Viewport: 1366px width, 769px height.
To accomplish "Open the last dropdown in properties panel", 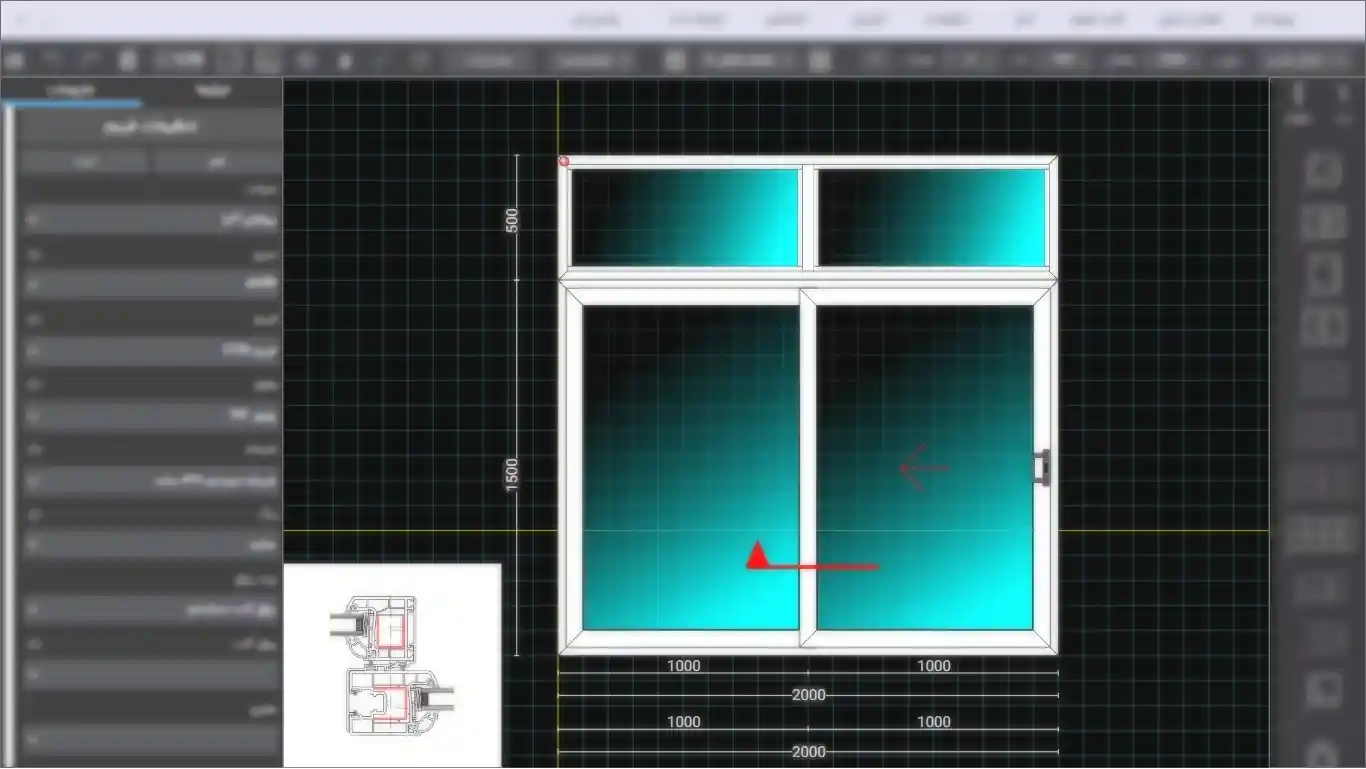I will click(150, 740).
